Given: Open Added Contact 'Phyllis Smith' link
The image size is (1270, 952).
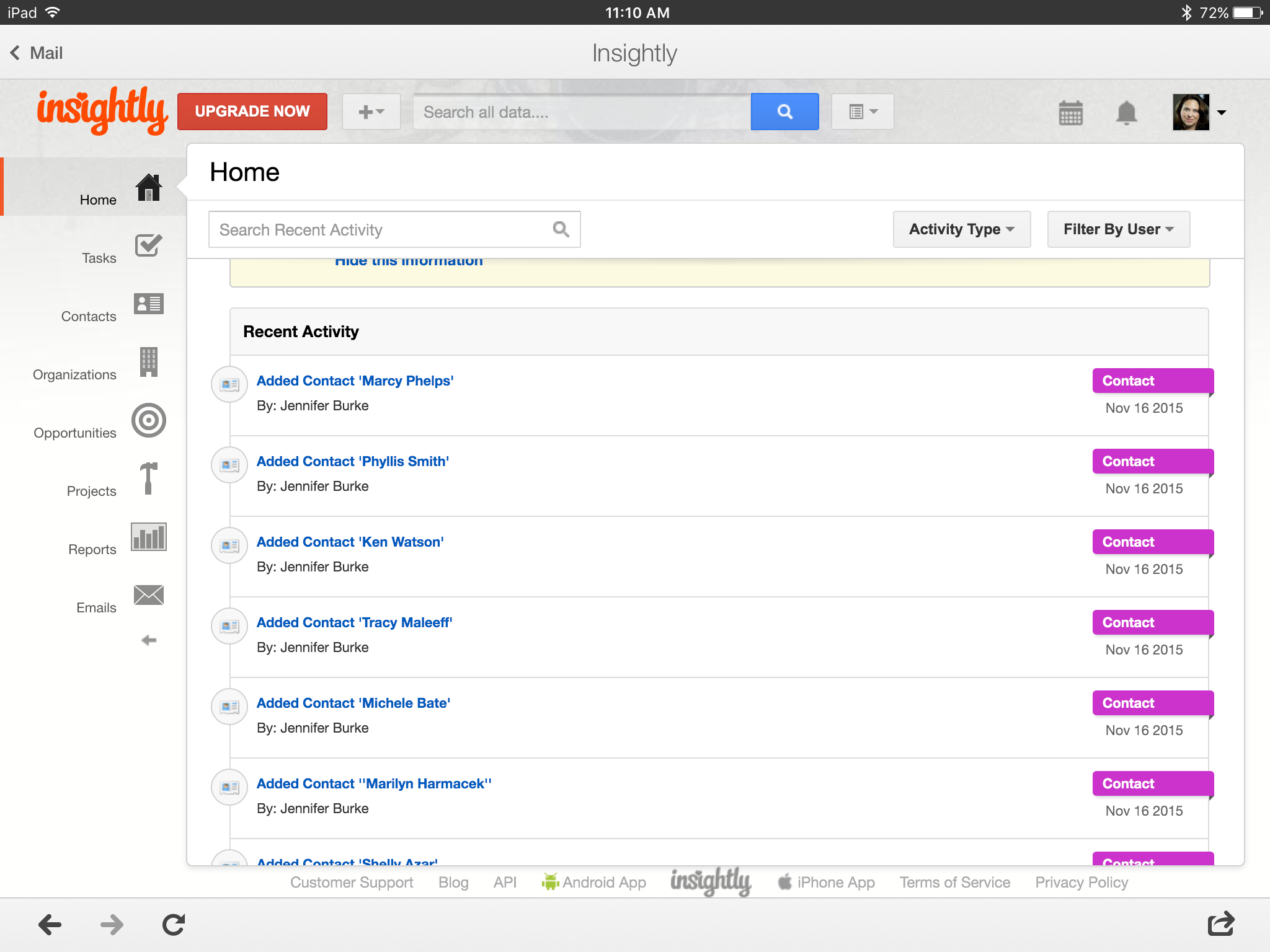Looking at the screenshot, I should pos(353,461).
